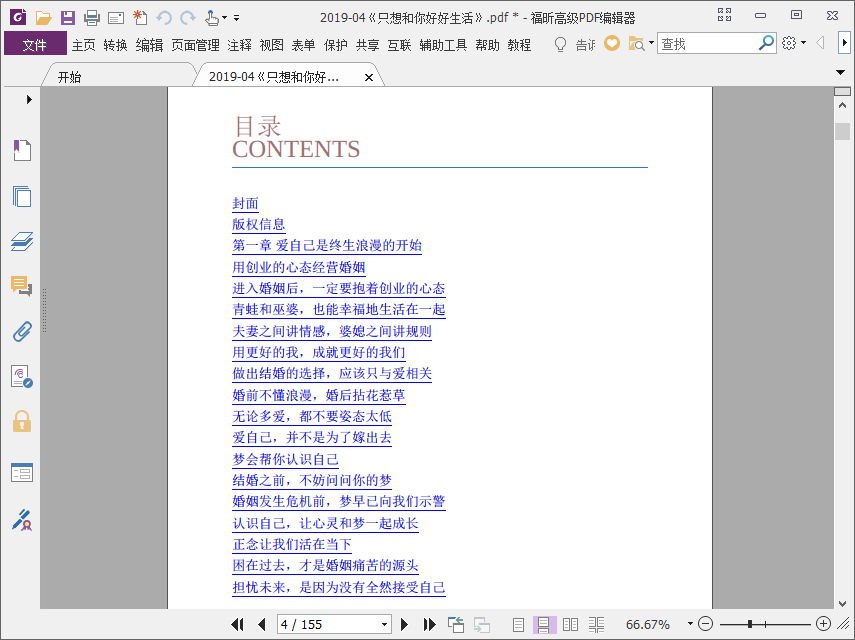Open the 封面 contents link
Viewport: 855px width, 640px height.
click(x=245, y=203)
